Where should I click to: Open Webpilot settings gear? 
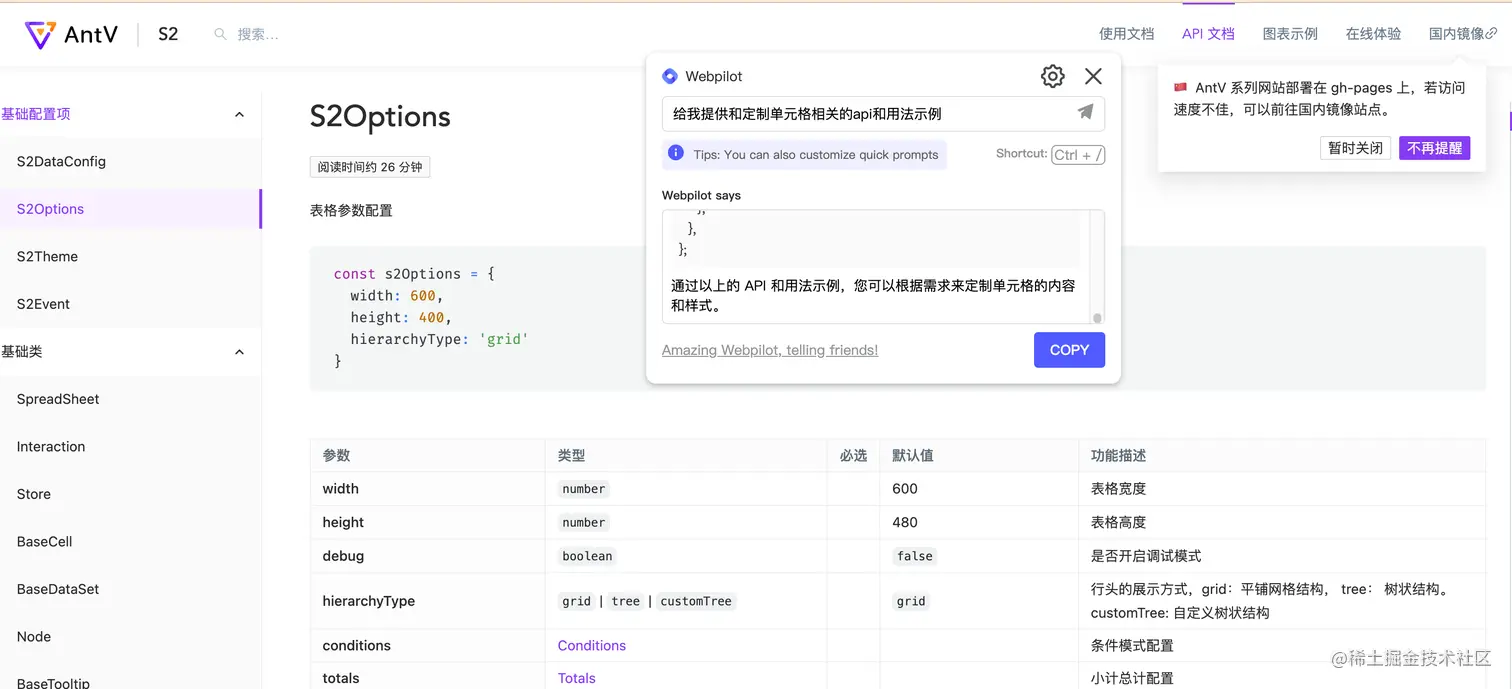[1052, 76]
